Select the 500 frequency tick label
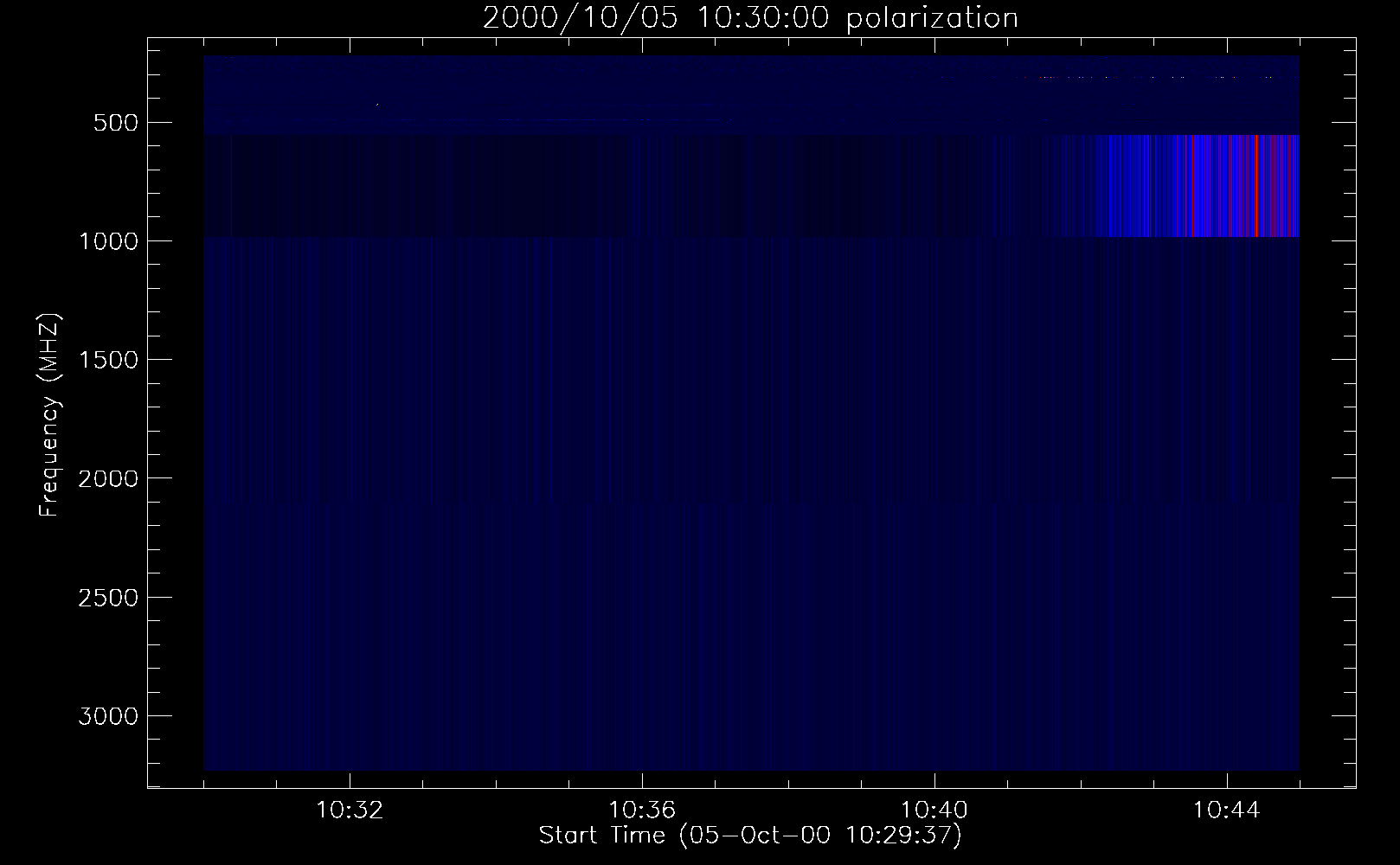This screenshot has width=1400, height=865. click(115, 123)
